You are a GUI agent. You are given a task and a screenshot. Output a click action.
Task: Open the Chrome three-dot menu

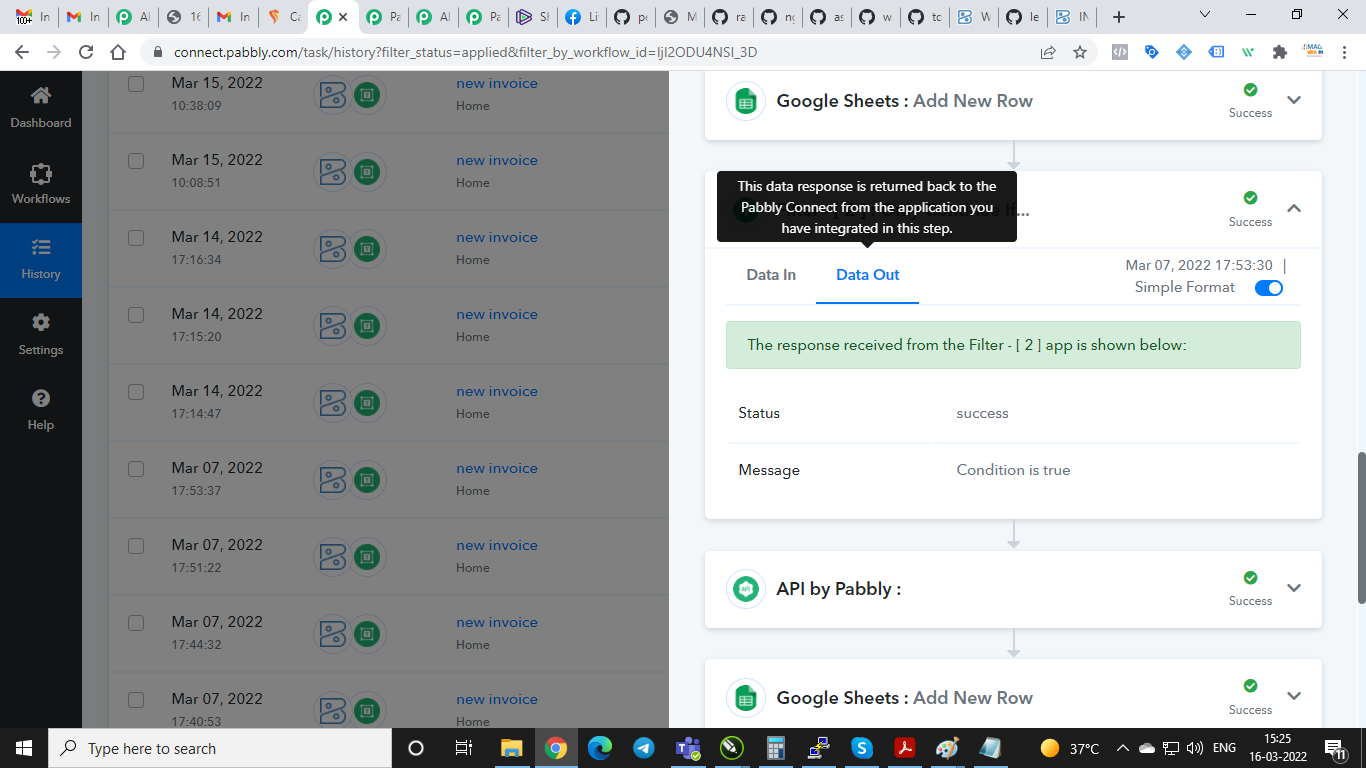(x=1344, y=52)
